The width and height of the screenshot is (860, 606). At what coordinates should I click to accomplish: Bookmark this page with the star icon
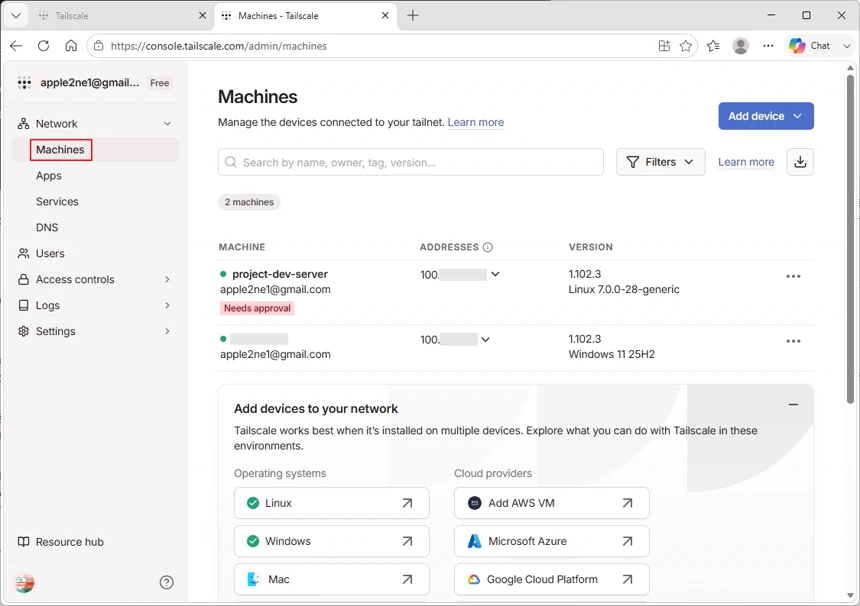coord(686,46)
